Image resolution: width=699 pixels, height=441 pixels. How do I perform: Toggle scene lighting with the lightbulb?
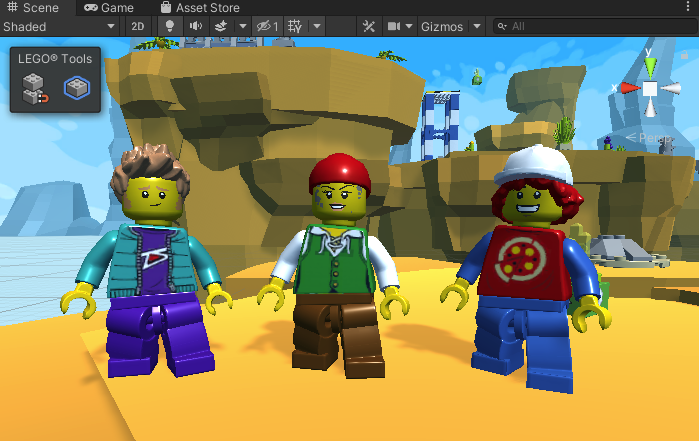[169, 26]
